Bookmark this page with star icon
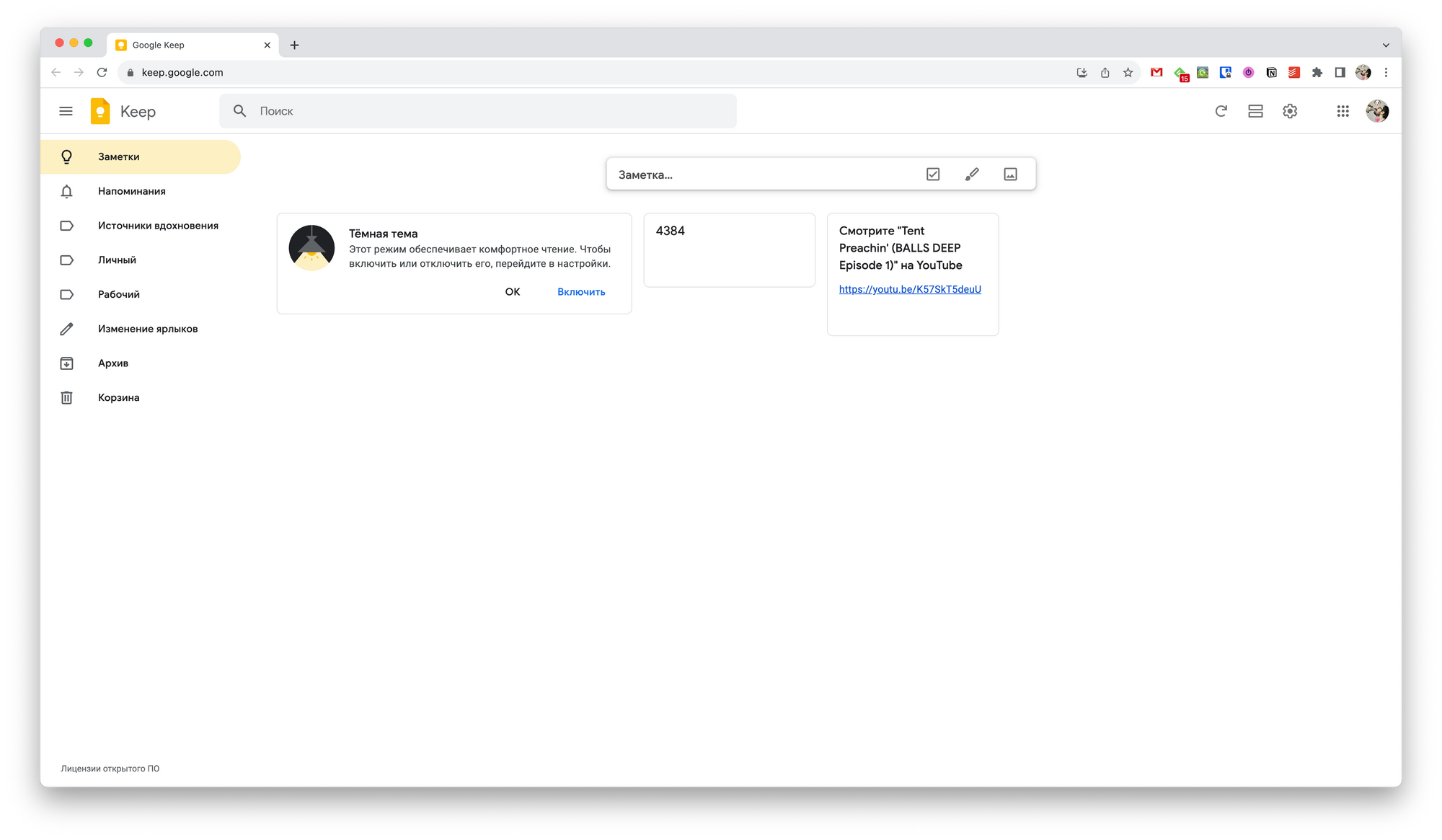Screen dimensions: 1442x840 1128,72
